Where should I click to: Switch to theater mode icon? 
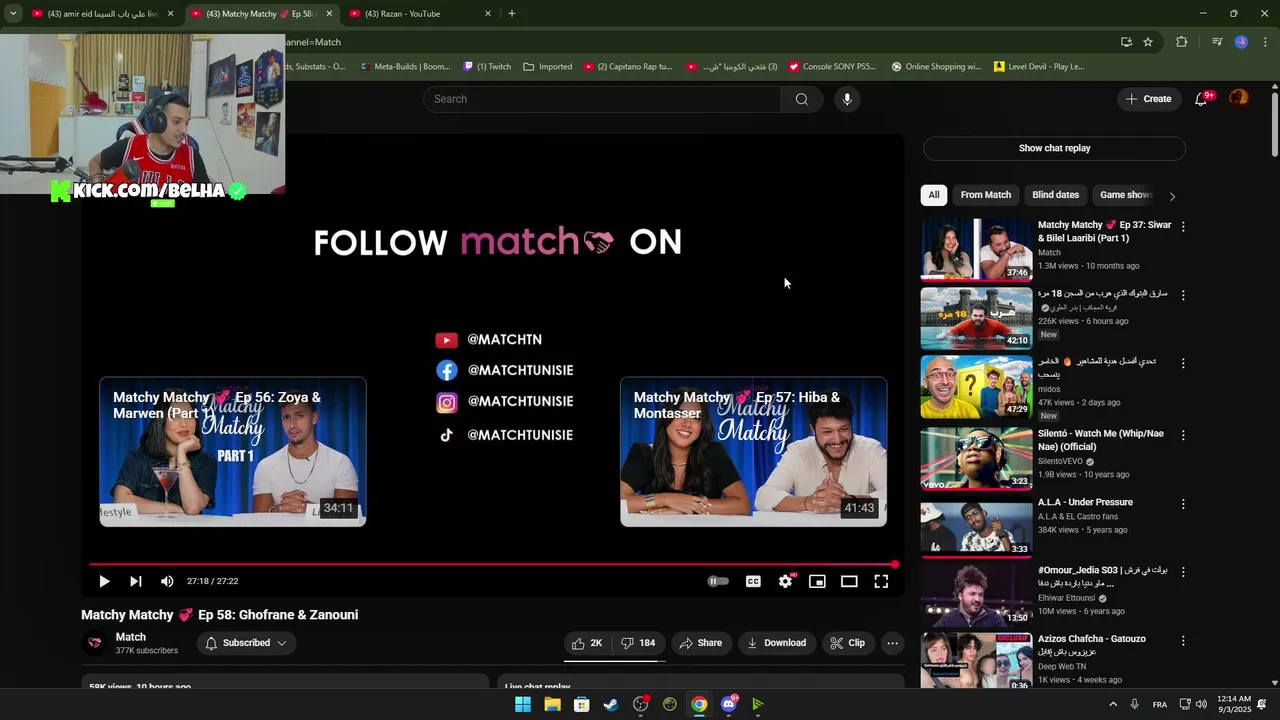pos(849,581)
